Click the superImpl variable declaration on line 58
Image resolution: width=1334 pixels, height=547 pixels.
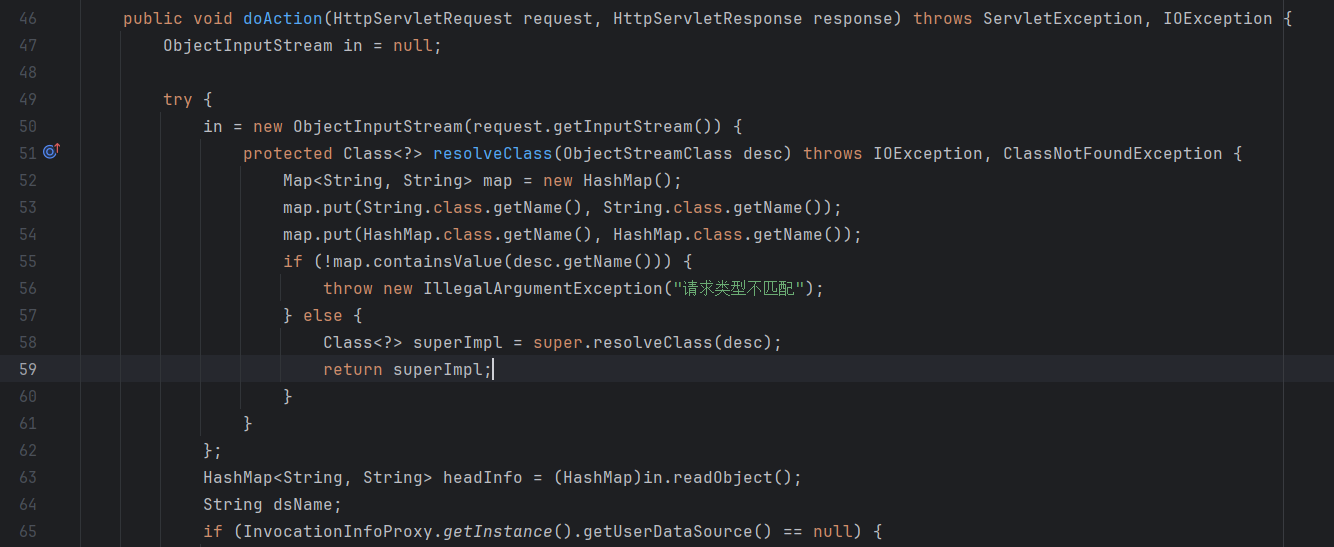[x=458, y=343]
